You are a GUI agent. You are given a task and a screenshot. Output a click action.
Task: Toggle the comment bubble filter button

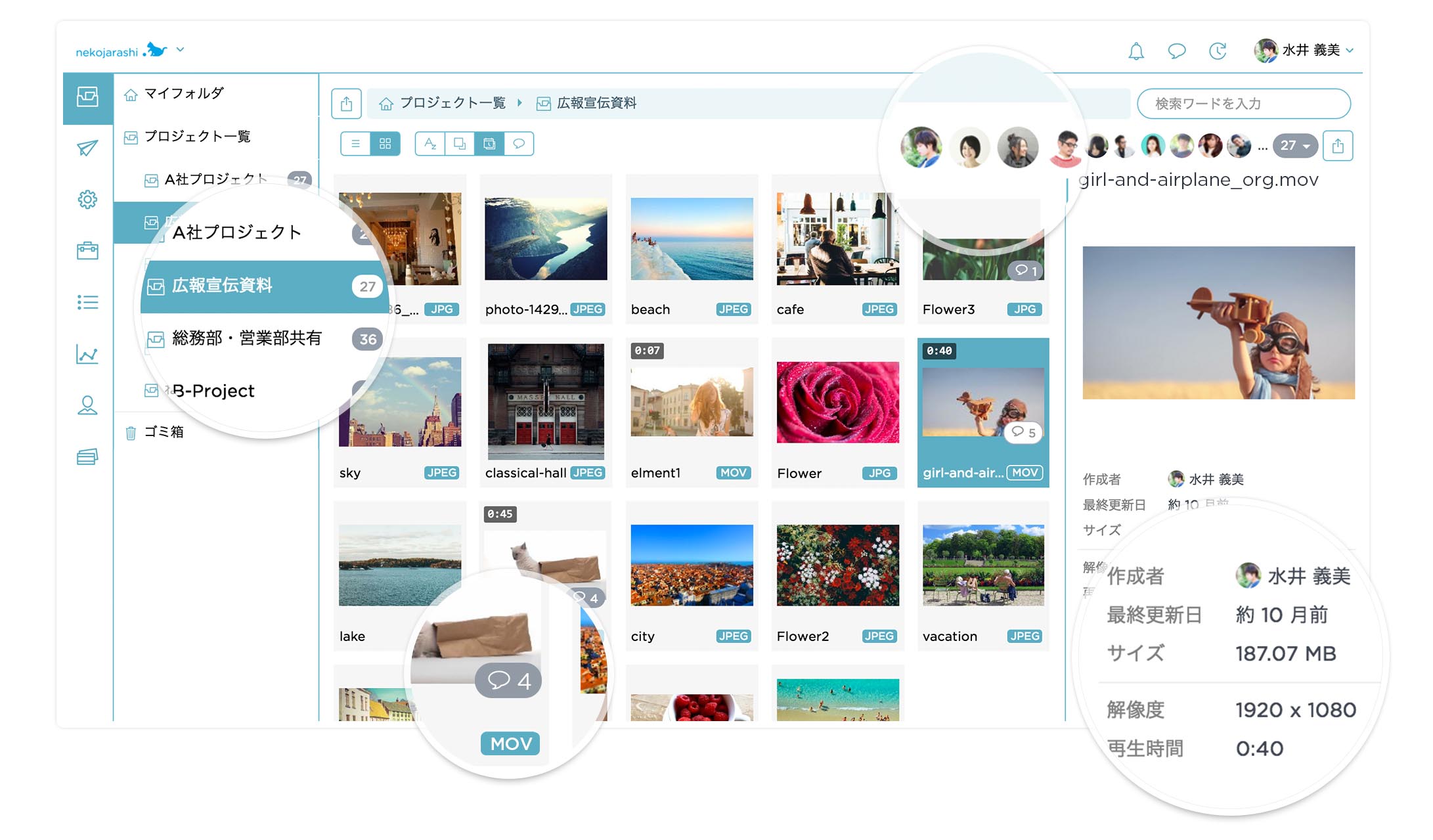(519, 144)
